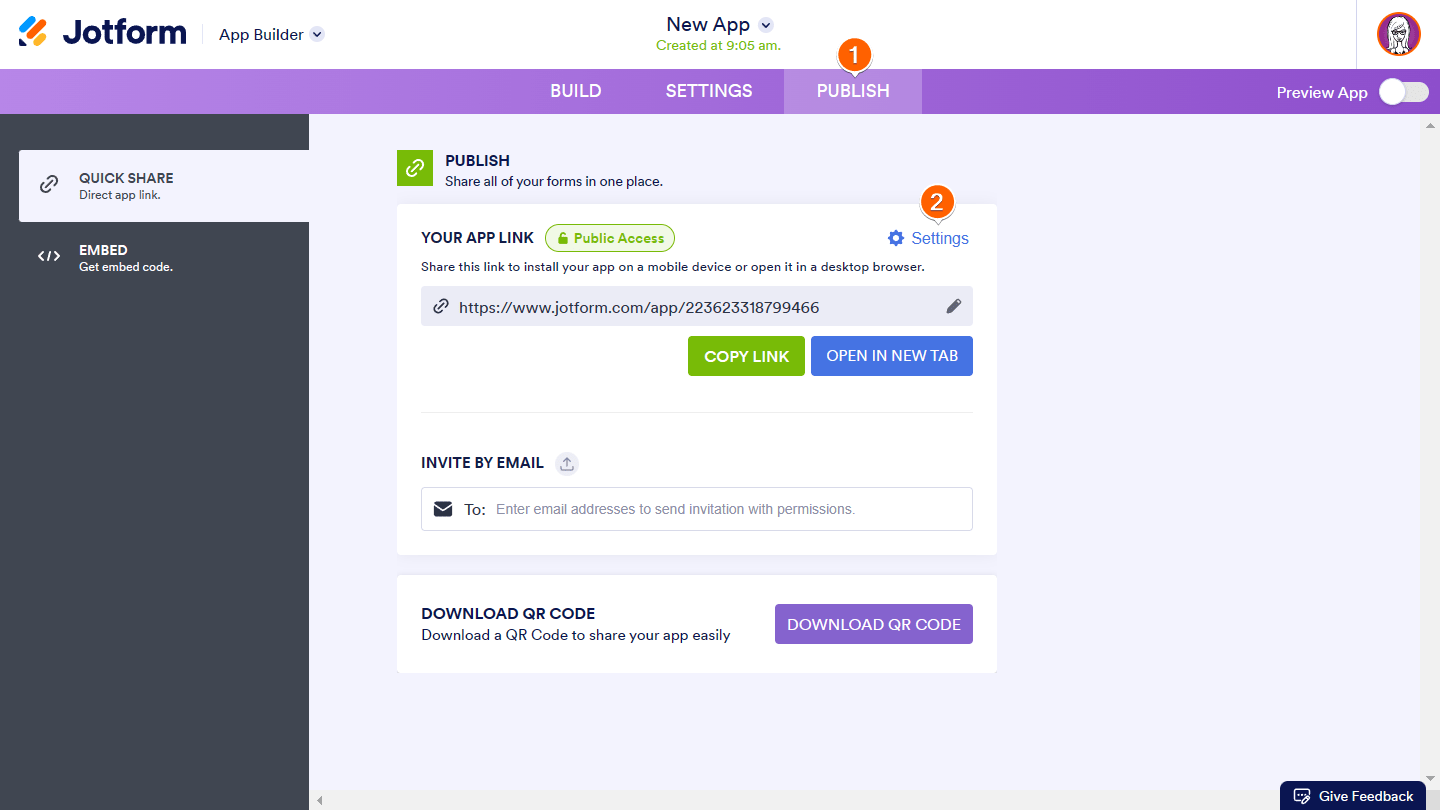The image size is (1440, 810).
Task: Click the feedback icon in Give Feedback
Action: [x=1302, y=796]
